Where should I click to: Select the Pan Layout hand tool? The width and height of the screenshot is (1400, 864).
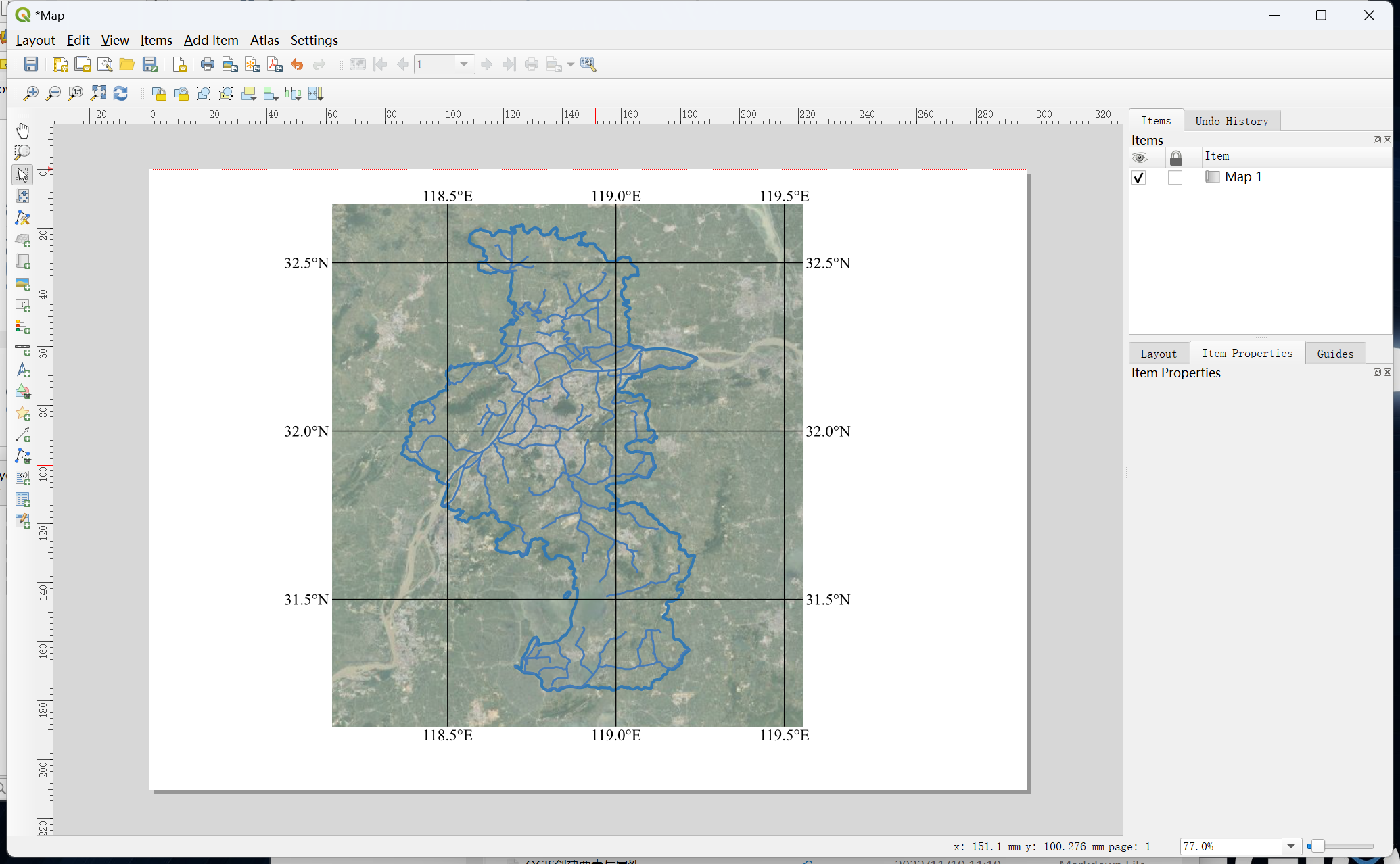[x=22, y=130]
